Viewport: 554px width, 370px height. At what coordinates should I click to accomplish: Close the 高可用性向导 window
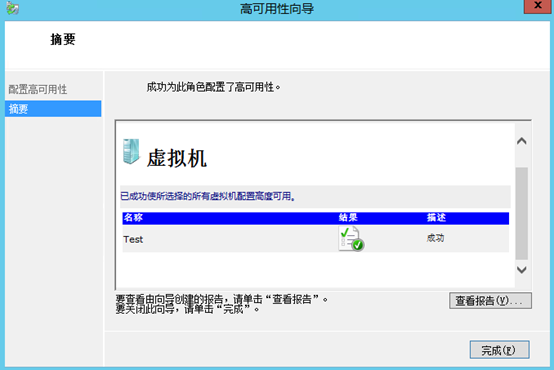tap(537, 6)
